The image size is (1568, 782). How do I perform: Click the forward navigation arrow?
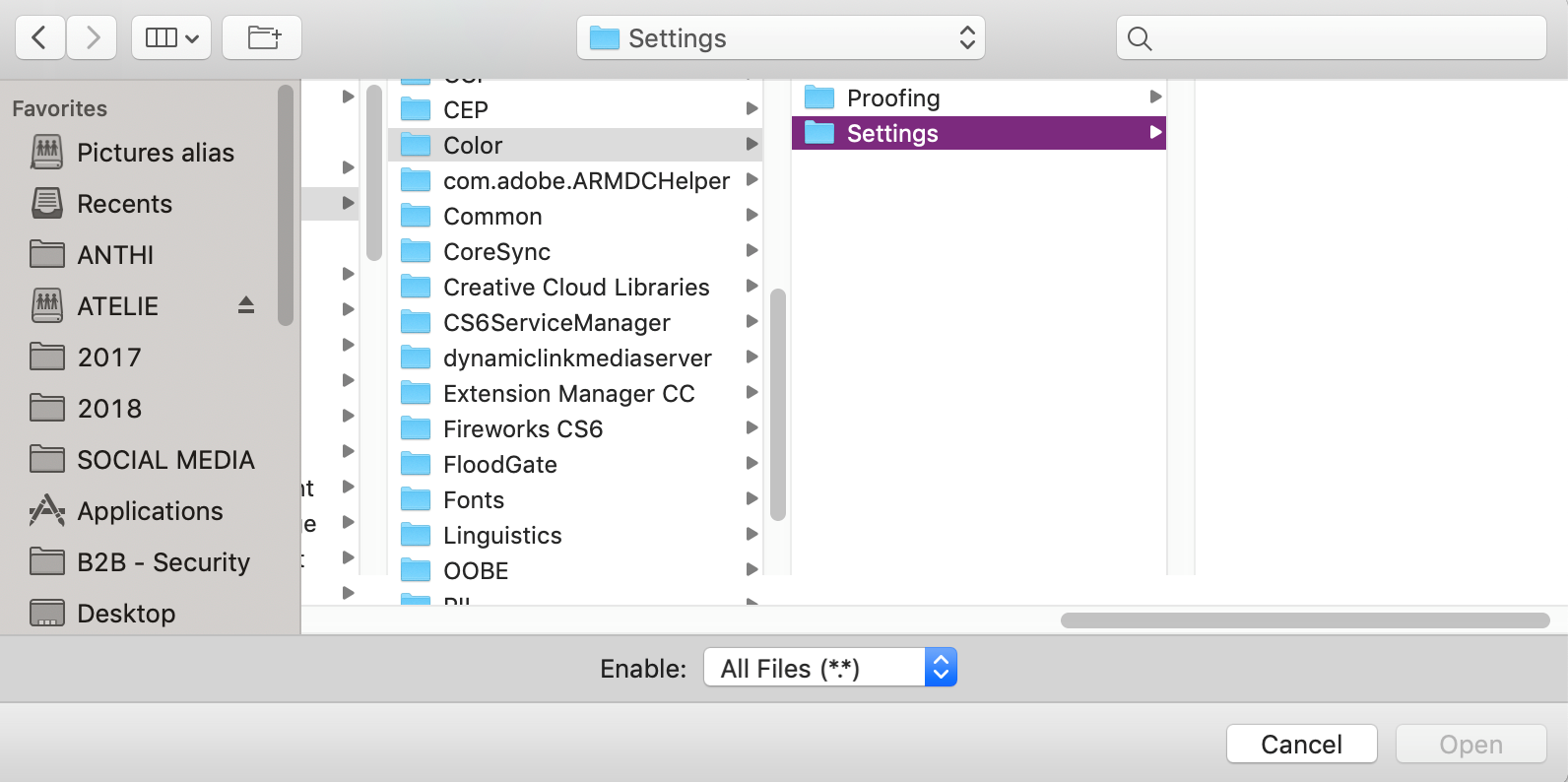92,37
